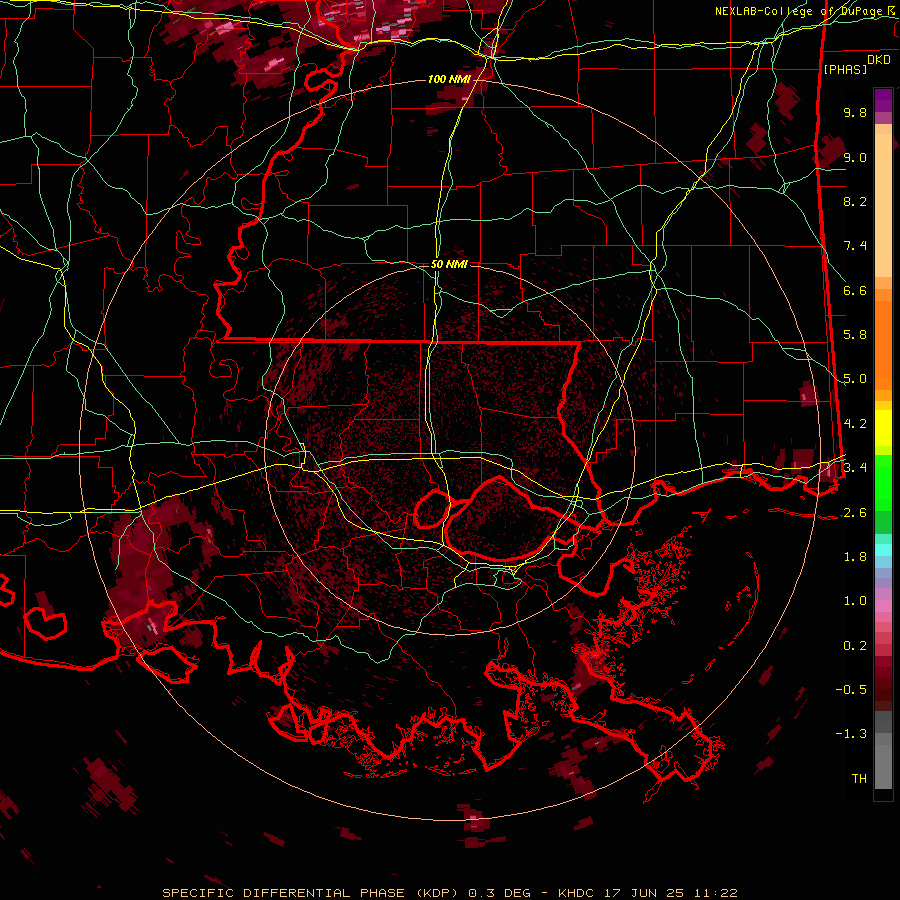Pick the bright green segment of the color bar
This screenshot has height=900, width=900.
[x=883, y=482]
